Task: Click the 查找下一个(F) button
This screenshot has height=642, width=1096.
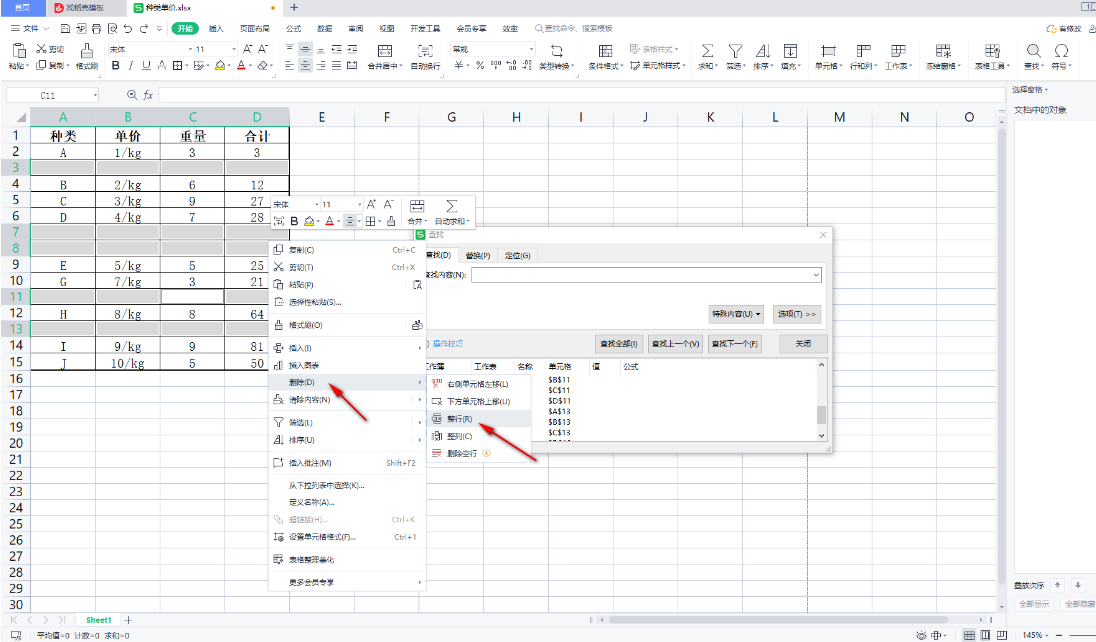Action: pos(734,343)
